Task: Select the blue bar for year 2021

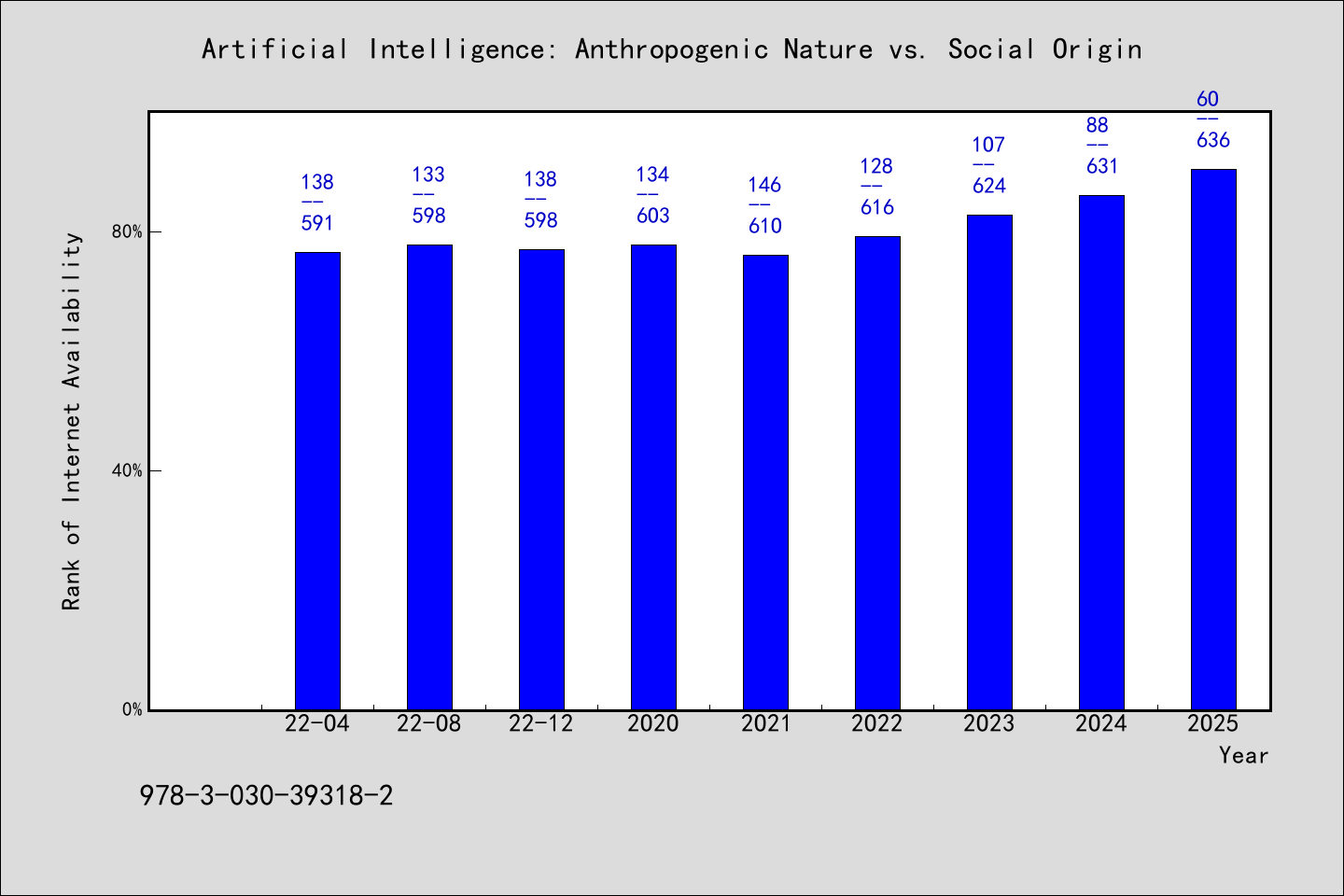Action: (x=765, y=483)
